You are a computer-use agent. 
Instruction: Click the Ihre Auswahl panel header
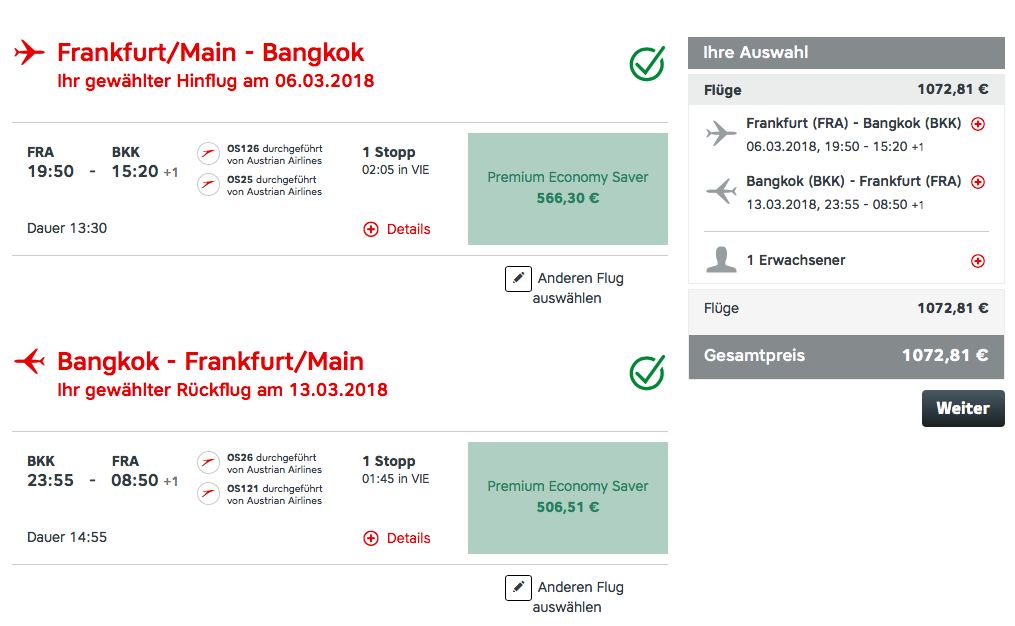tap(846, 53)
